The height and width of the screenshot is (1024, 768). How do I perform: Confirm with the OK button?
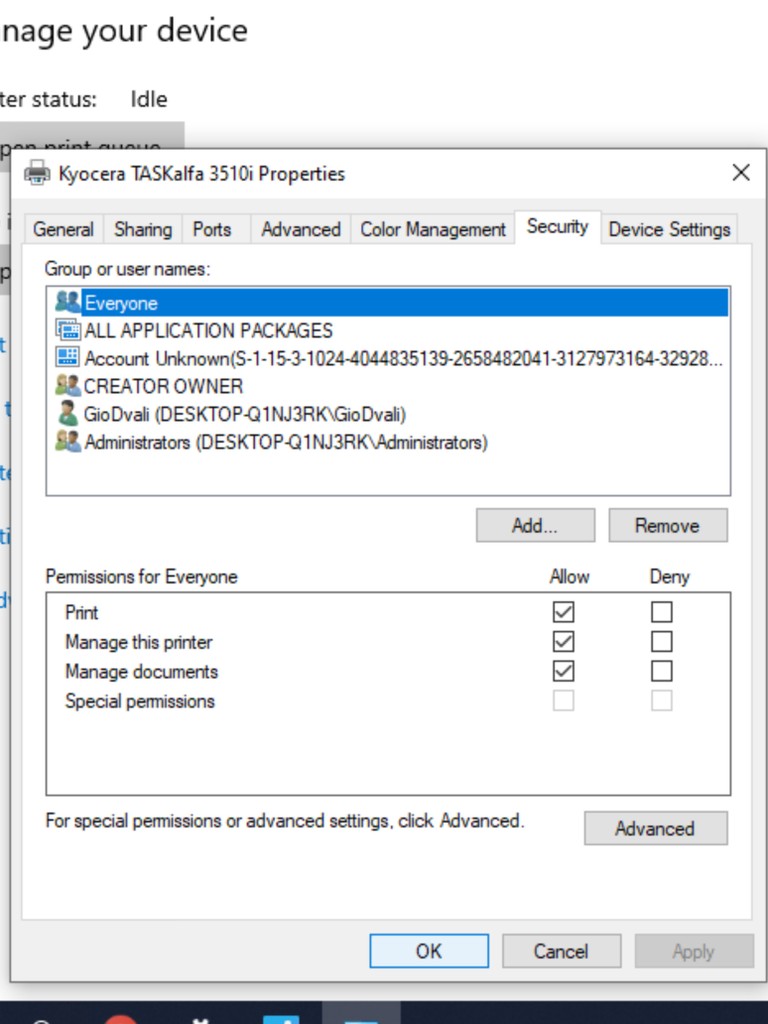(429, 951)
